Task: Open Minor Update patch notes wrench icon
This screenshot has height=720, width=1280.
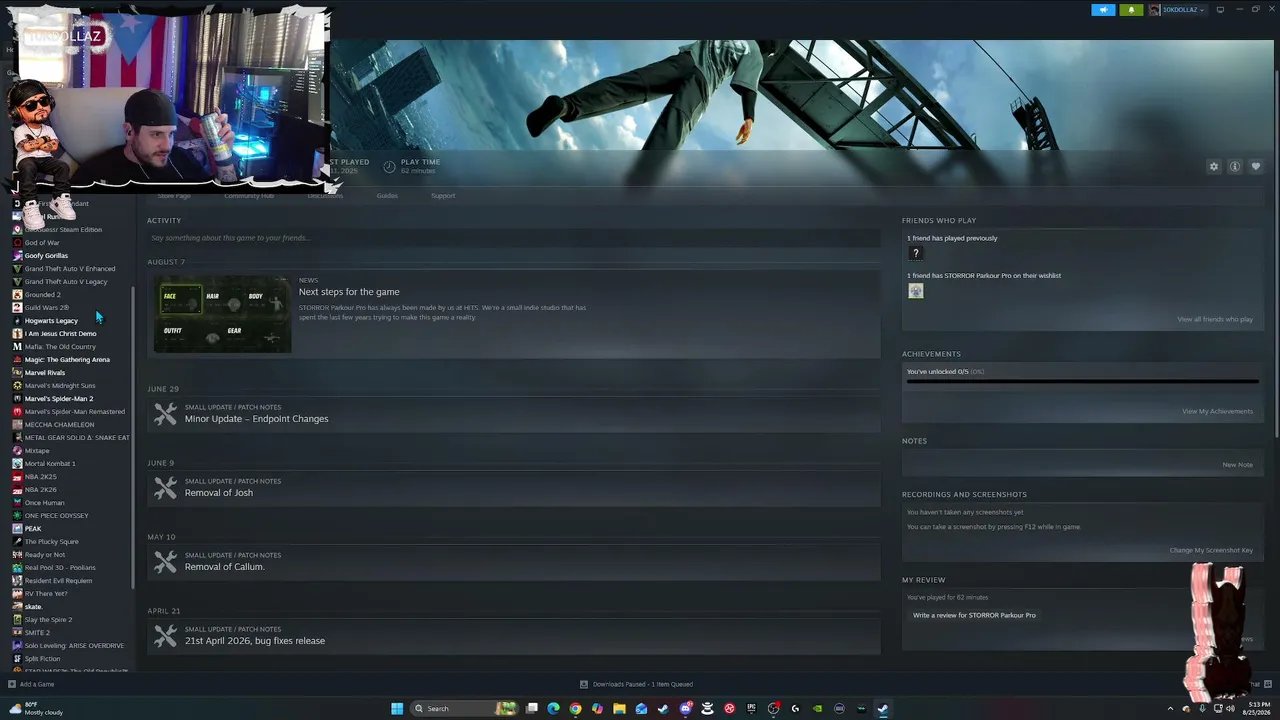Action: pyautogui.click(x=166, y=414)
